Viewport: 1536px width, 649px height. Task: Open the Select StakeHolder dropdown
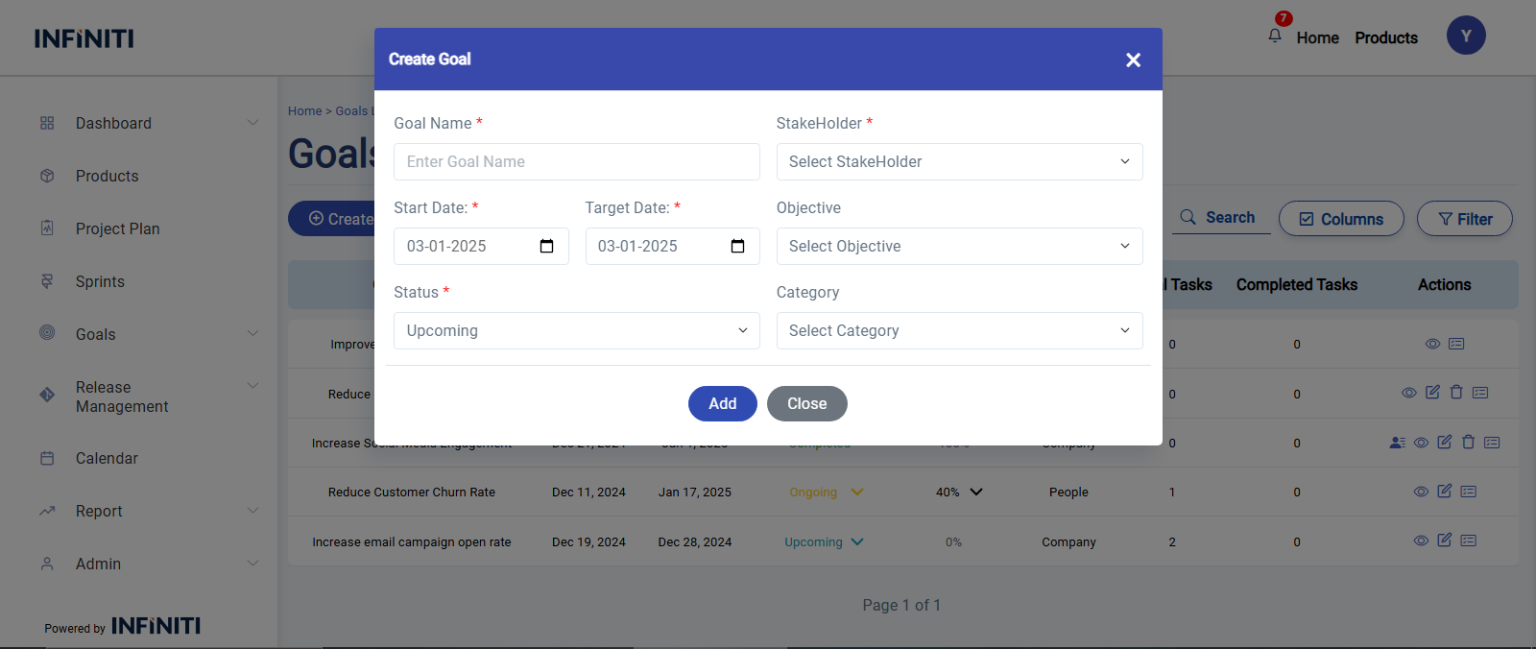coord(959,162)
